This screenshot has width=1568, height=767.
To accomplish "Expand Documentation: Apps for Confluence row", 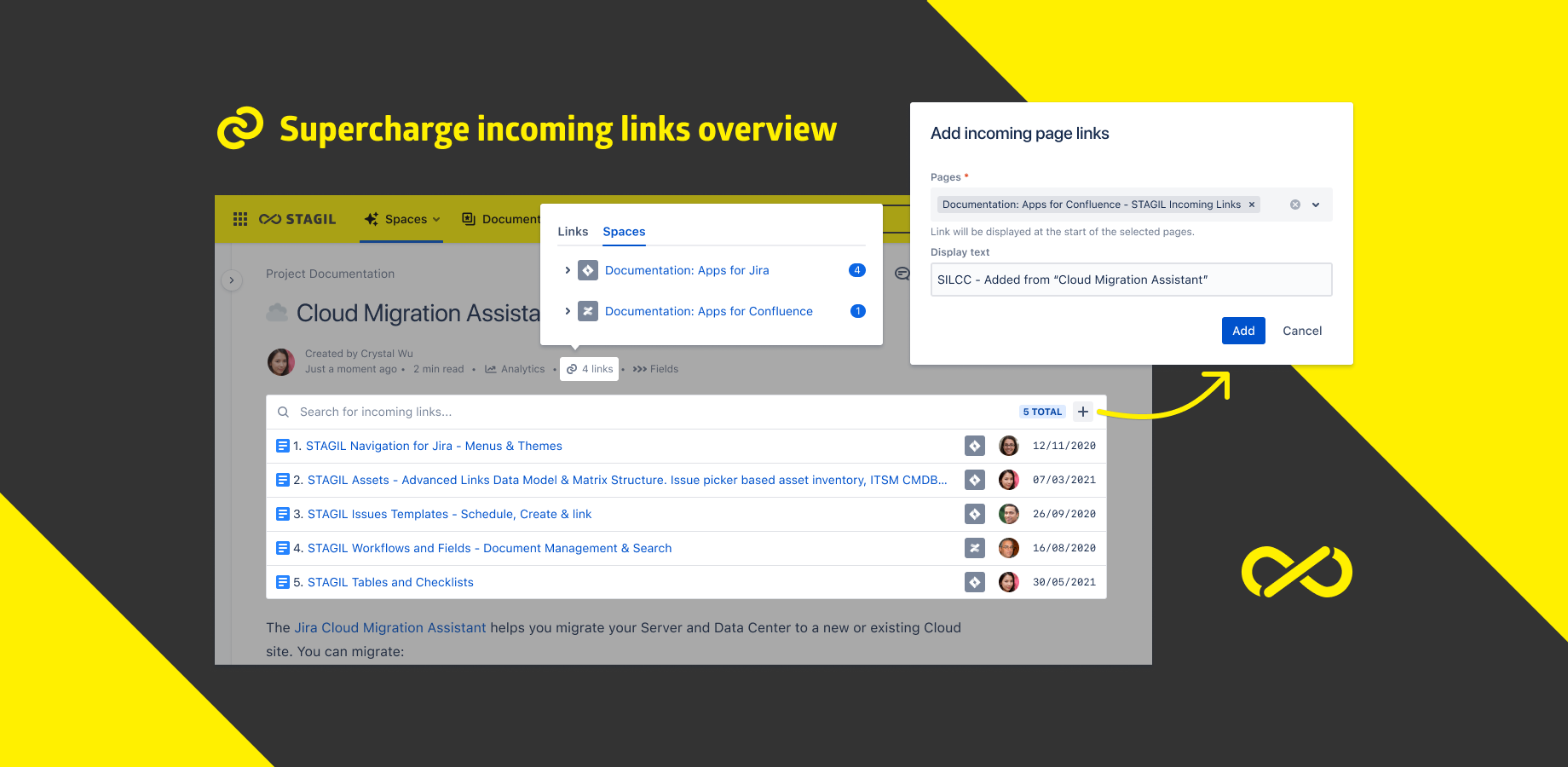I will point(568,311).
